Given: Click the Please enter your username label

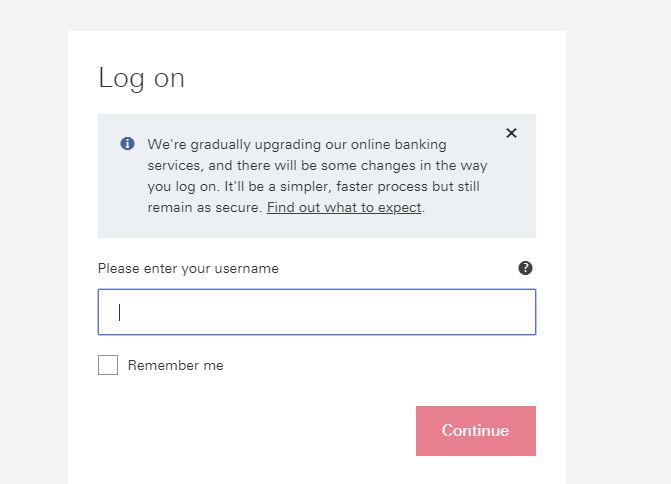Looking at the screenshot, I should pyautogui.click(x=188, y=269).
